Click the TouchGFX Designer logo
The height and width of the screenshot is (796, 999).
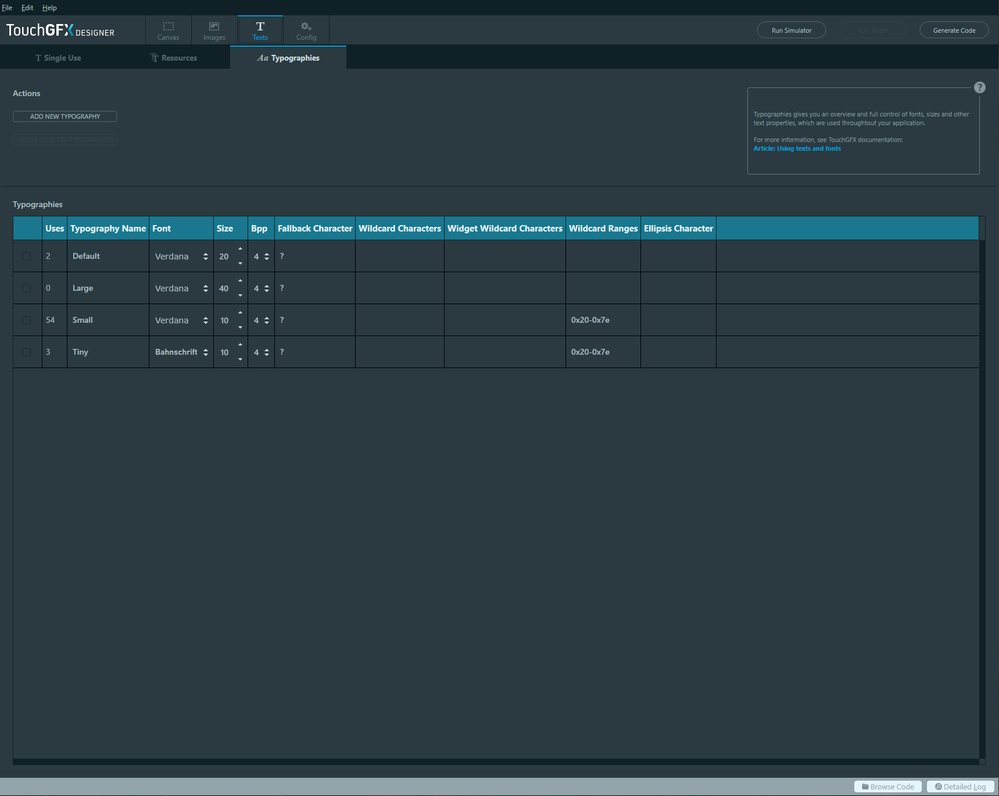point(61,30)
